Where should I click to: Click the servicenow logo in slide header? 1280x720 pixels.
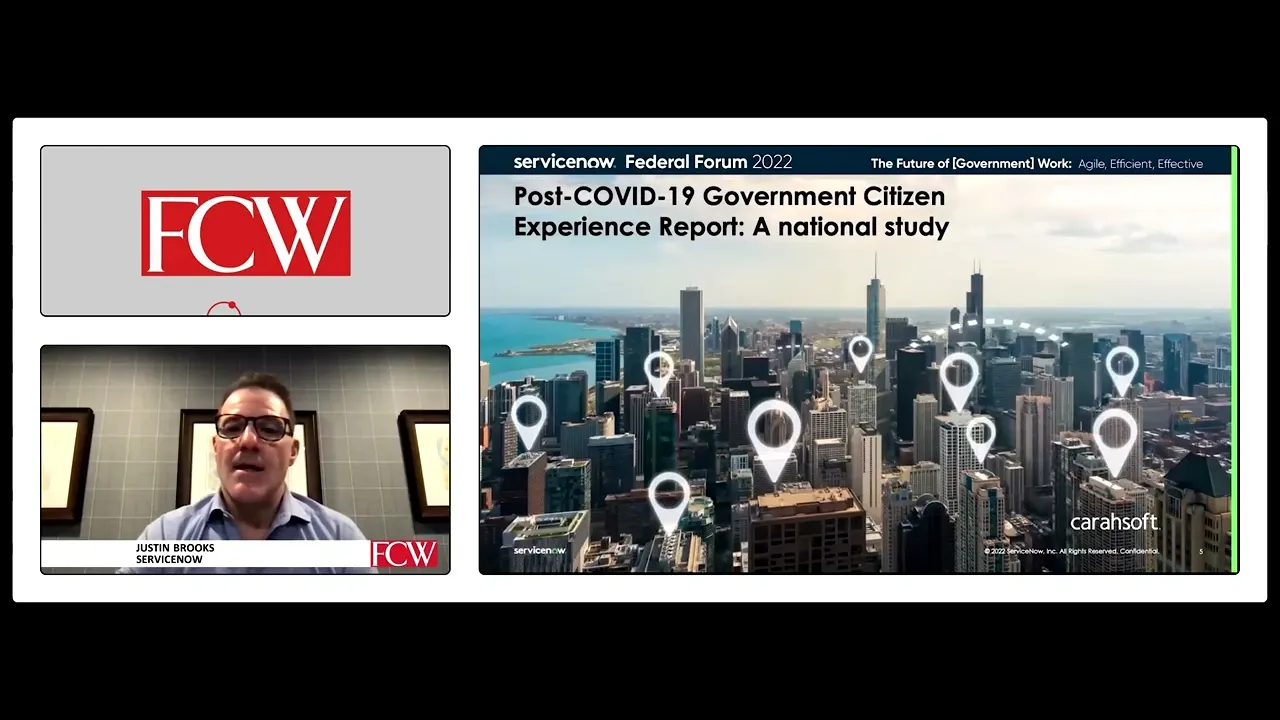(x=563, y=162)
